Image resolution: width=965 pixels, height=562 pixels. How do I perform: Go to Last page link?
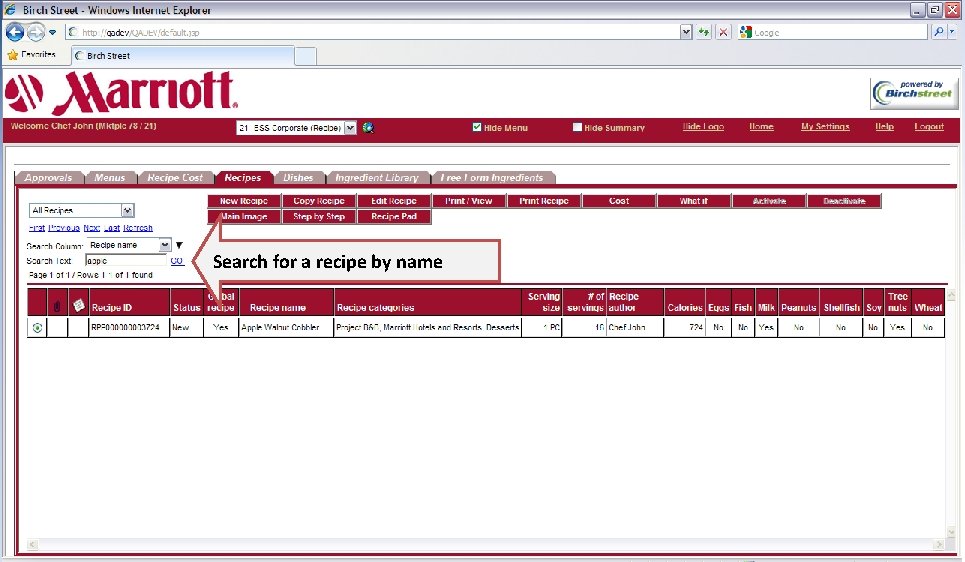tap(112, 228)
